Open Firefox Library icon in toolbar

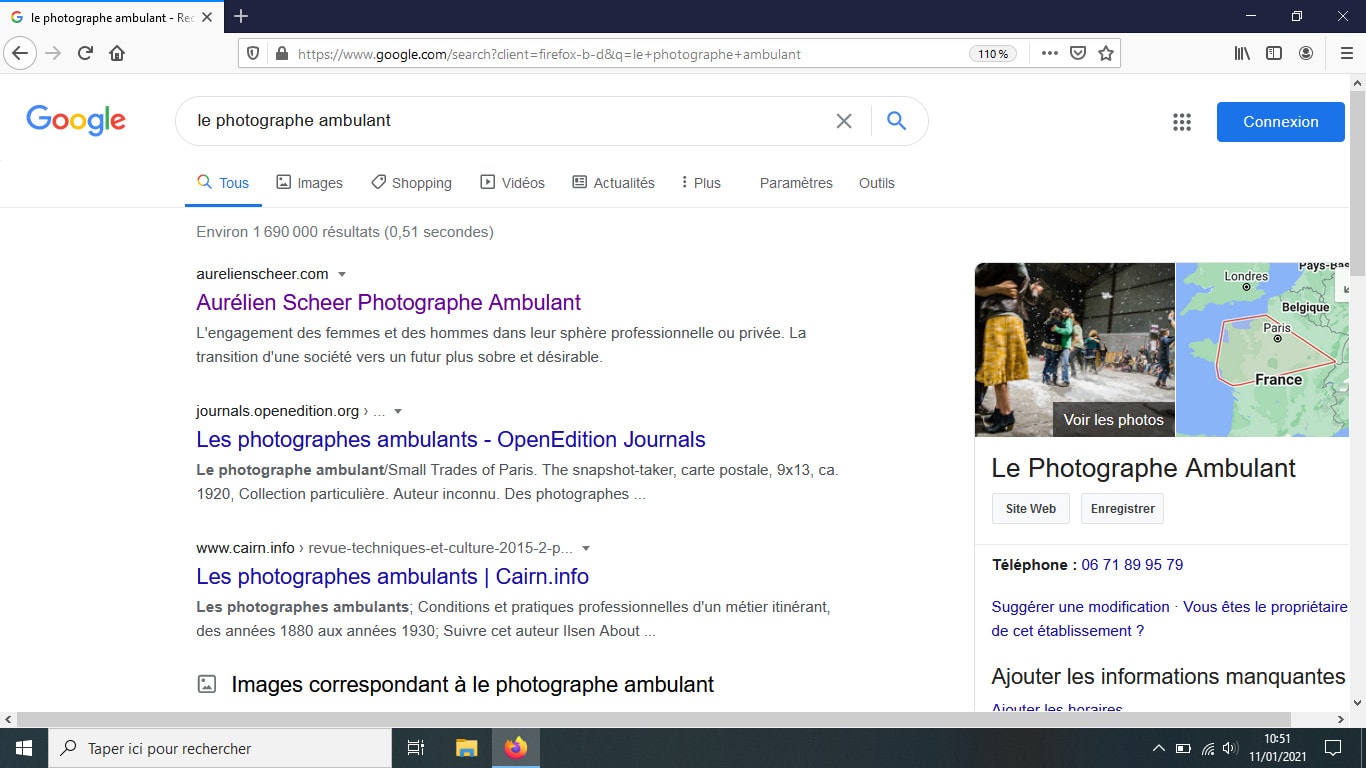[1242, 53]
